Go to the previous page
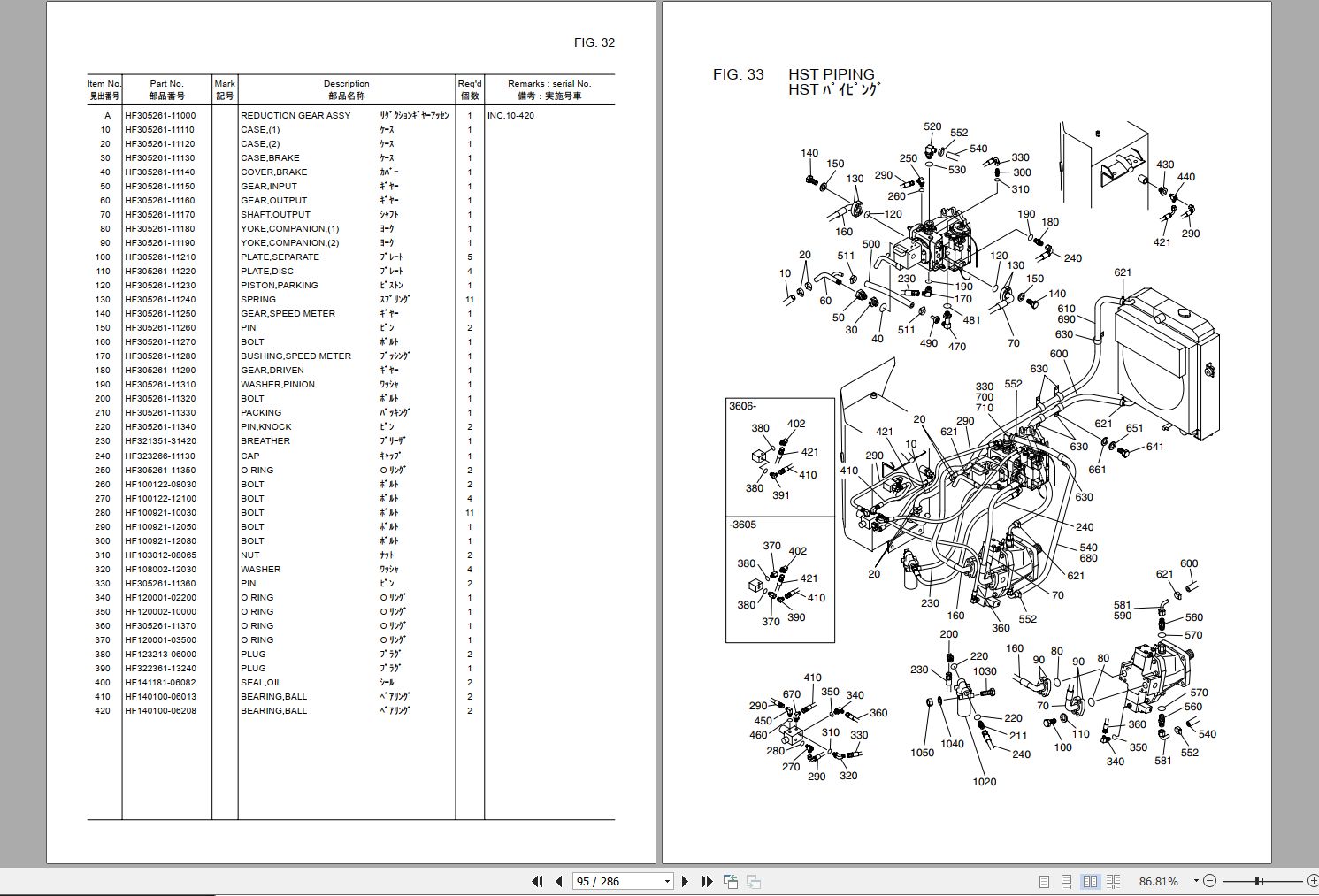Viewport: 1319px width, 896px height. tap(558, 881)
